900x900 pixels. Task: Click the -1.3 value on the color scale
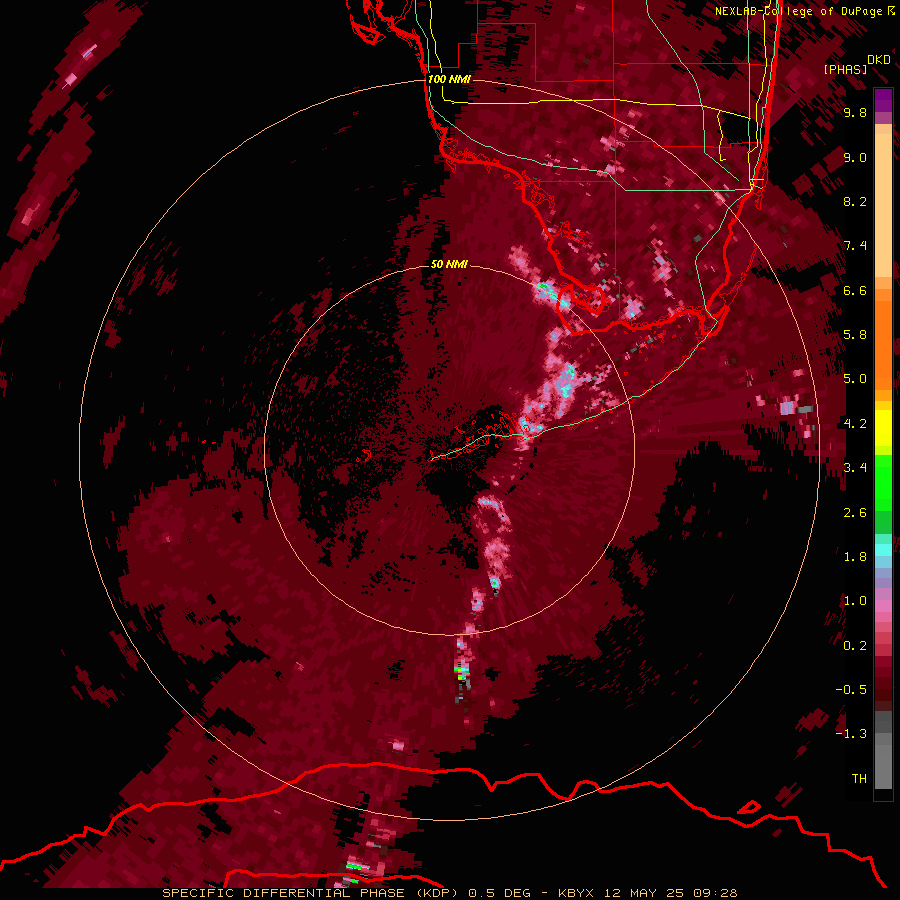pos(851,734)
